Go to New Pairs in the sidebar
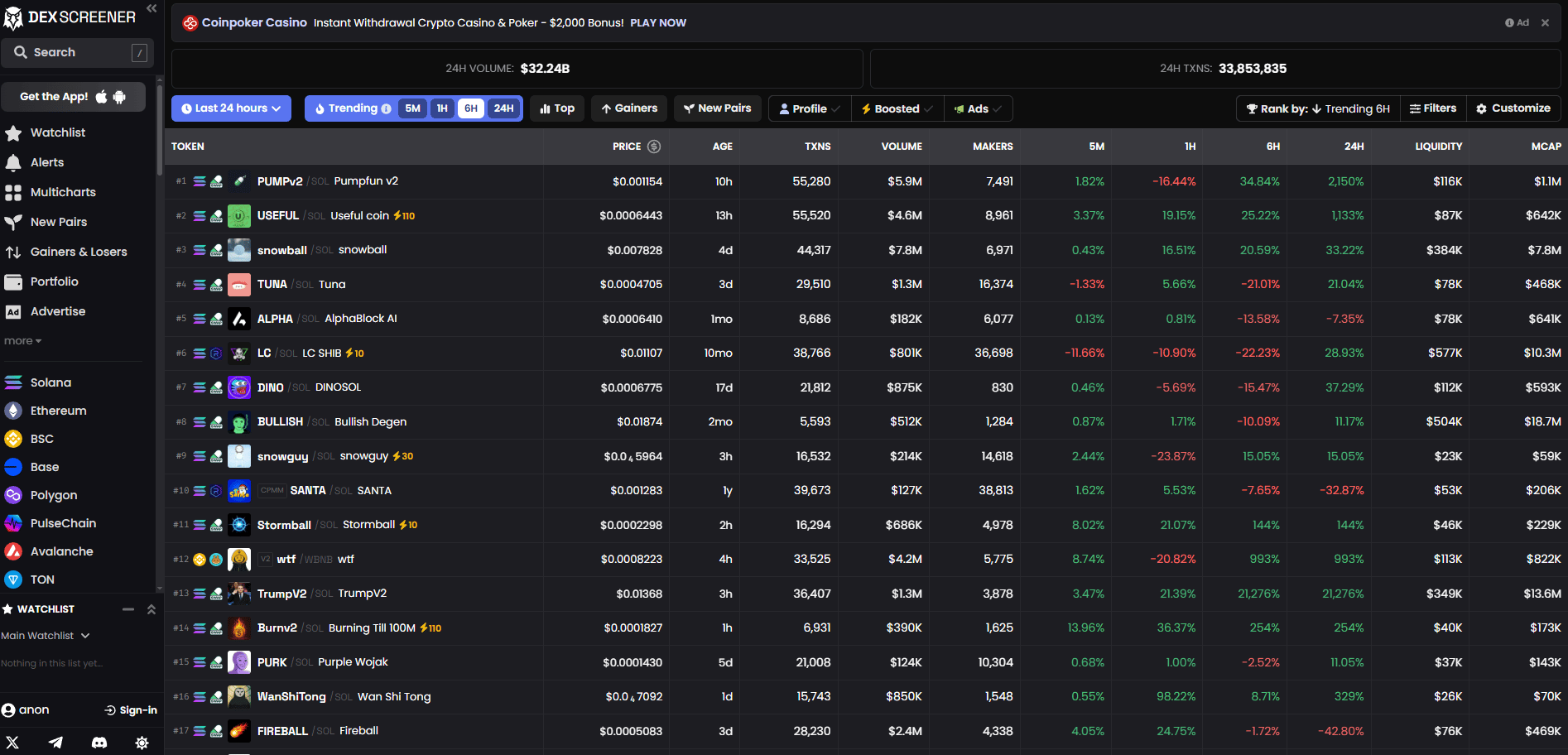This screenshot has height=755, width=1568. [46, 222]
